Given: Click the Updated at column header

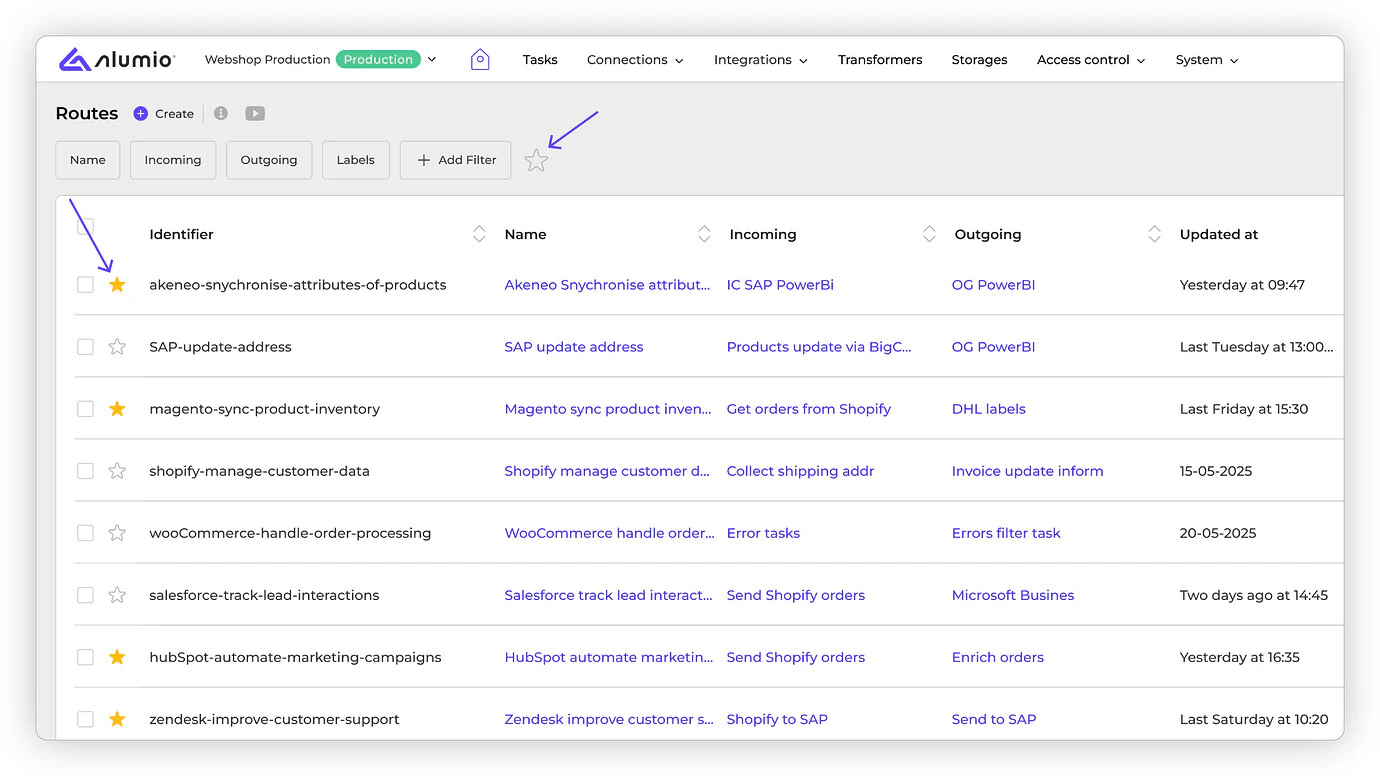Looking at the screenshot, I should click(1219, 234).
